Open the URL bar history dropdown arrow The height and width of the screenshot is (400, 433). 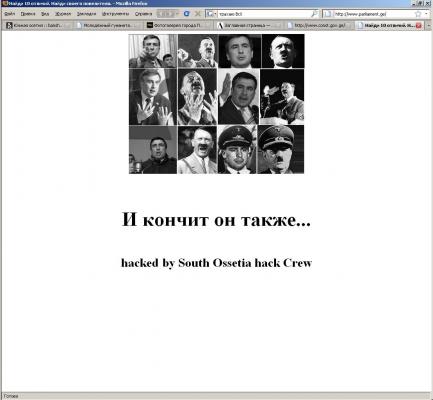pyautogui.click(x=426, y=14)
